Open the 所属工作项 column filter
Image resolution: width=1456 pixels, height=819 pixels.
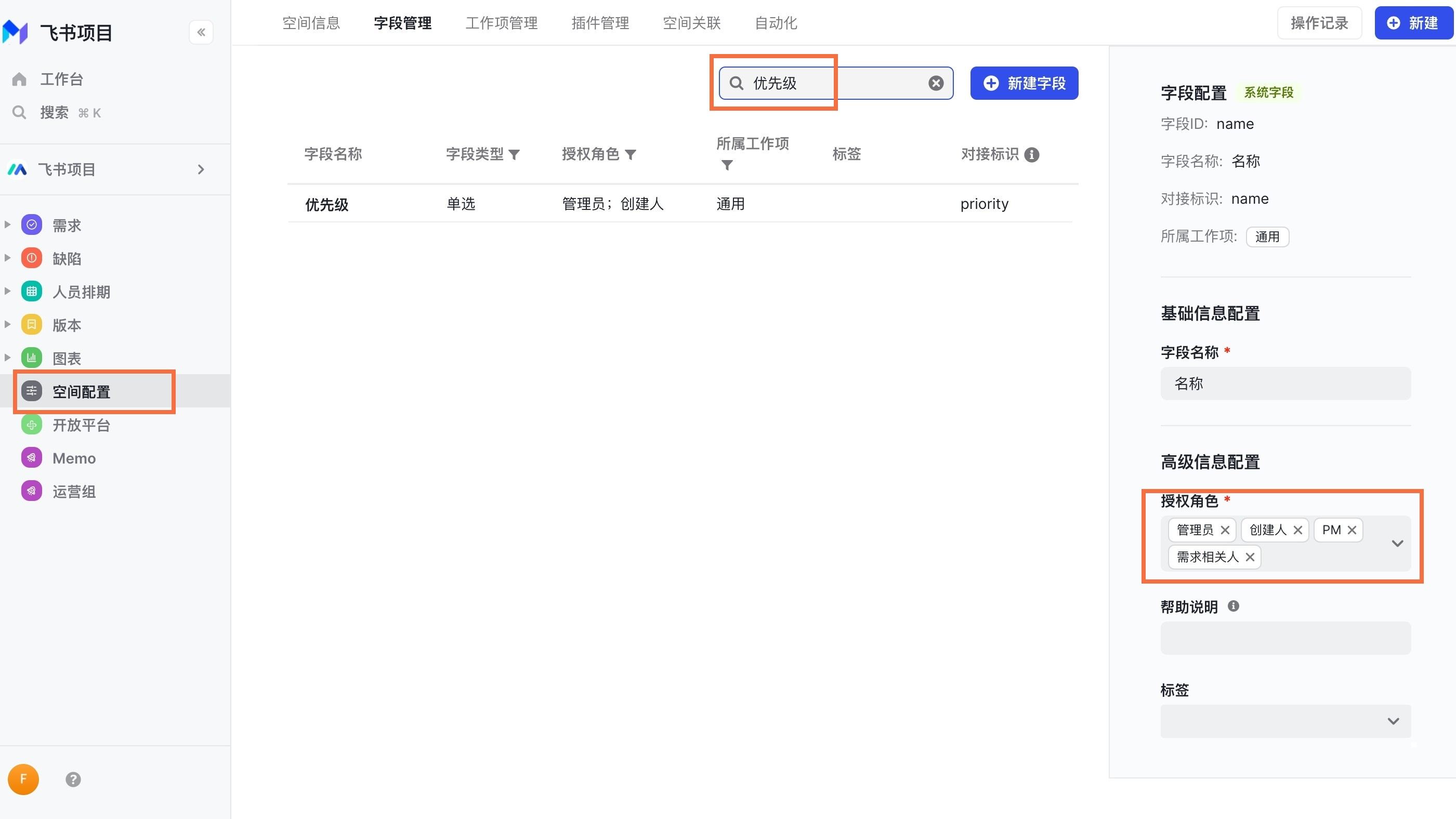pos(727,165)
